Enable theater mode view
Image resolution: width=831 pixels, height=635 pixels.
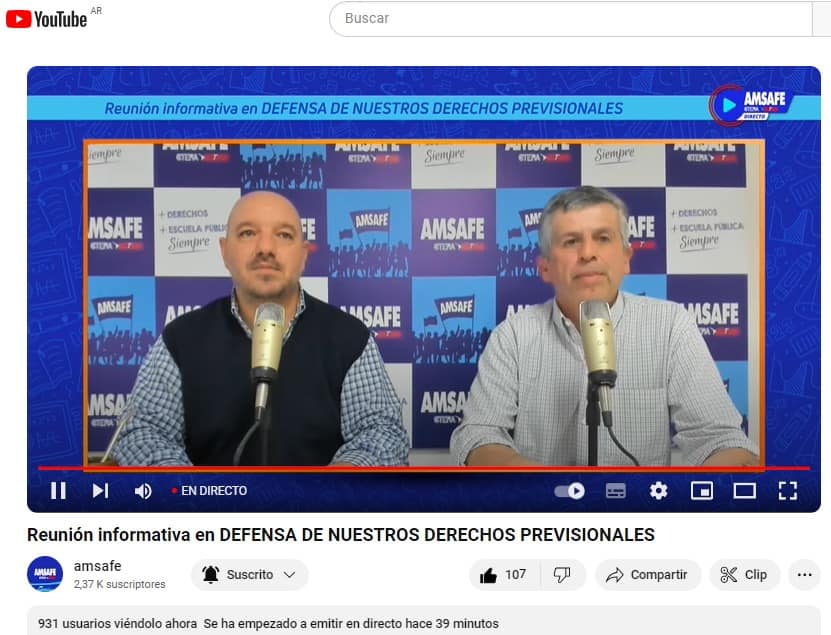point(745,491)
